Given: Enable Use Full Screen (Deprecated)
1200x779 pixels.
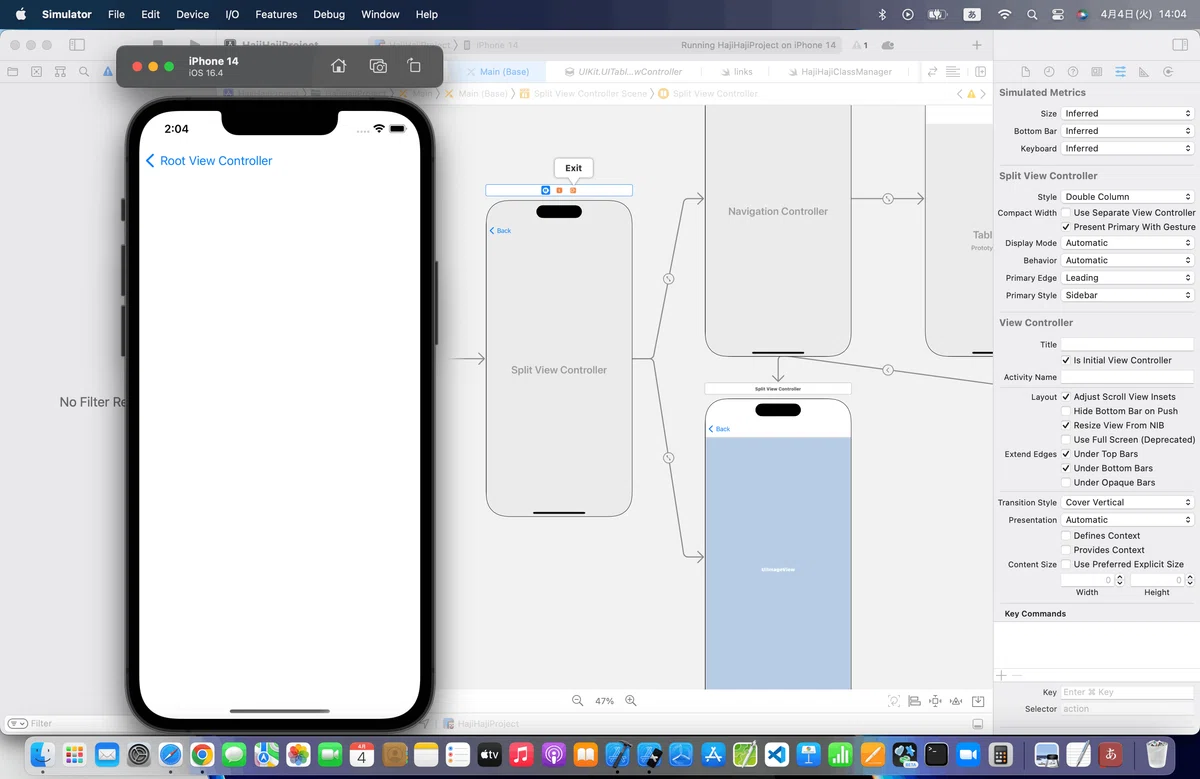Looking at the screenshot, I should (x=1066, y=440).
